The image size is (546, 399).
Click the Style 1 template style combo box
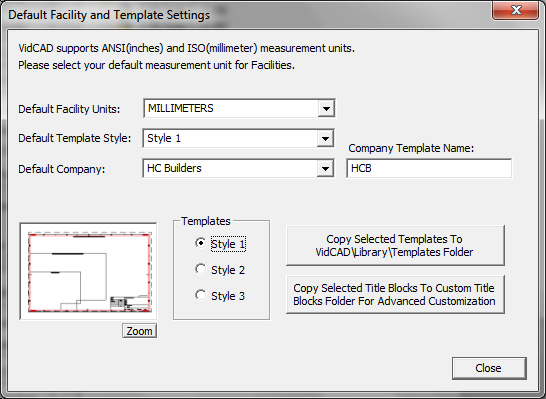click(239, 139)
